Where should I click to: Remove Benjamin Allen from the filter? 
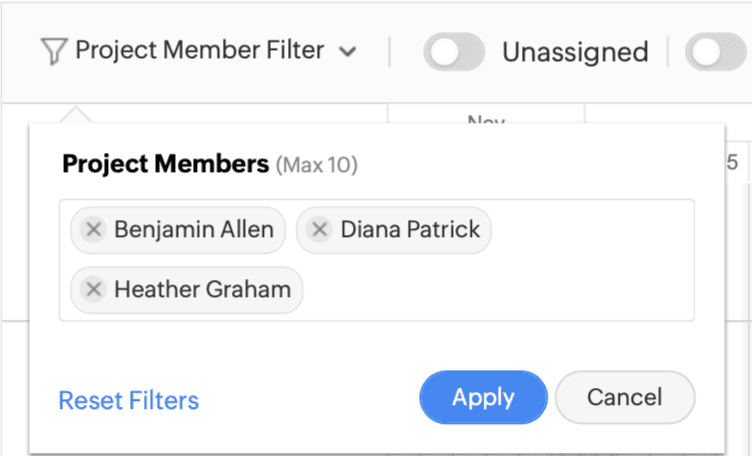click(x=93, y=230)
